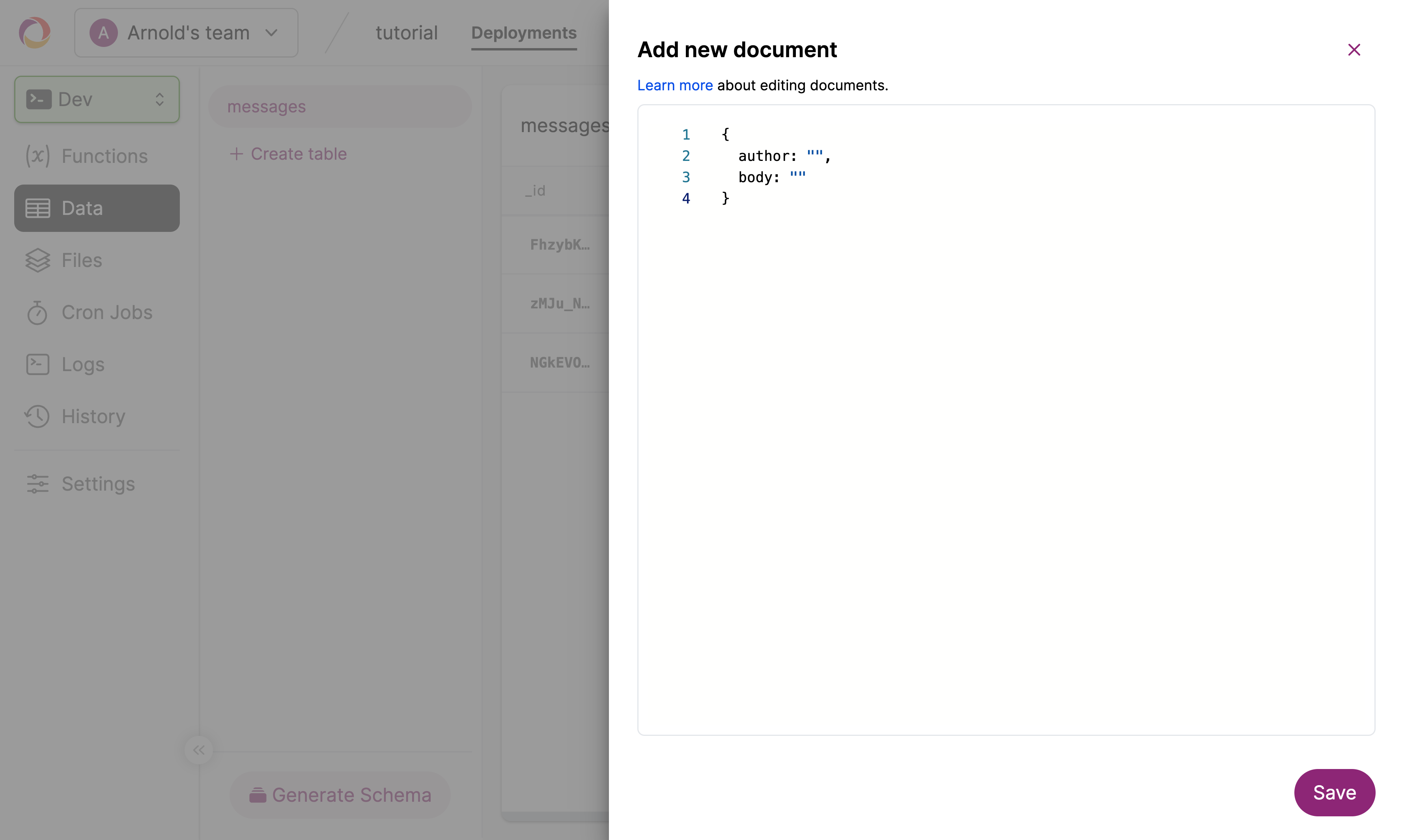
Task: Close the Add new document panel
Action: [x=1354, y=50]
